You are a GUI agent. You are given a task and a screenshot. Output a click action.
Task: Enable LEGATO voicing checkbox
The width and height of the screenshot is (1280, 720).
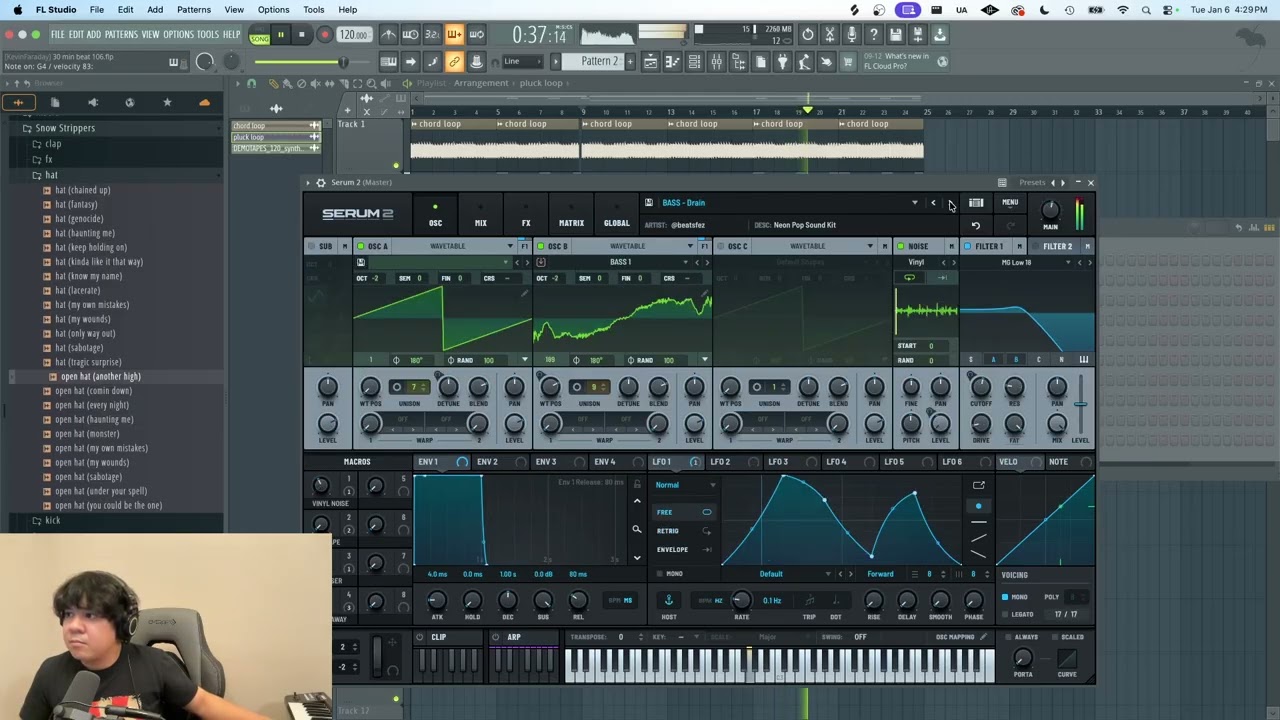point(1005,614)
